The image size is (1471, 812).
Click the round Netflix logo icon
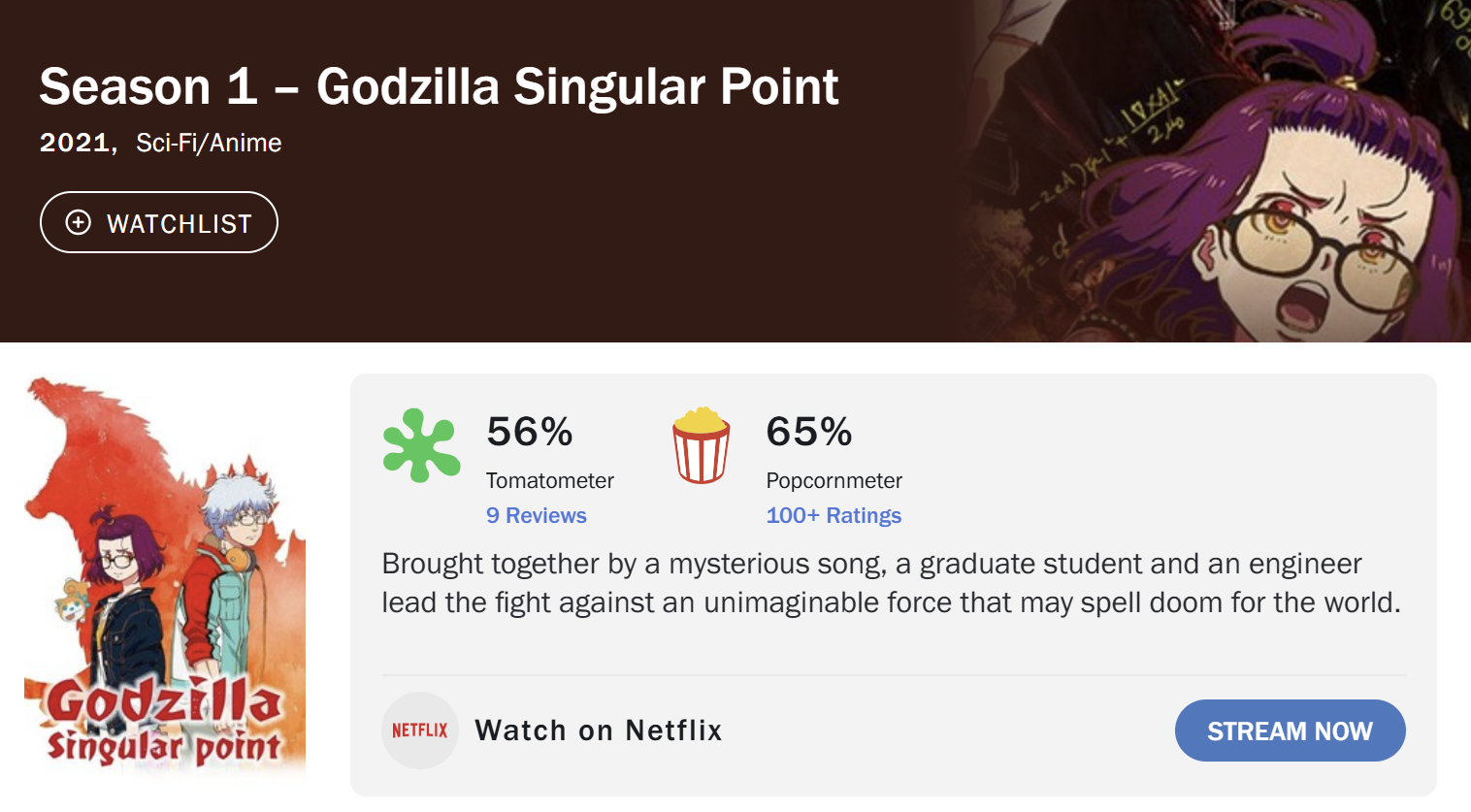(420, 731)
